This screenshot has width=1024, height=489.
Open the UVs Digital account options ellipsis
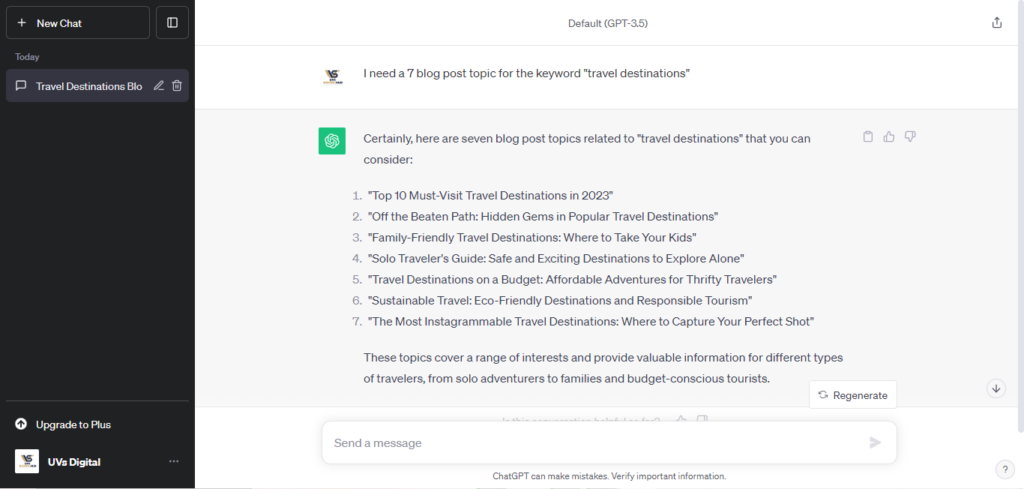coord(174,462)
